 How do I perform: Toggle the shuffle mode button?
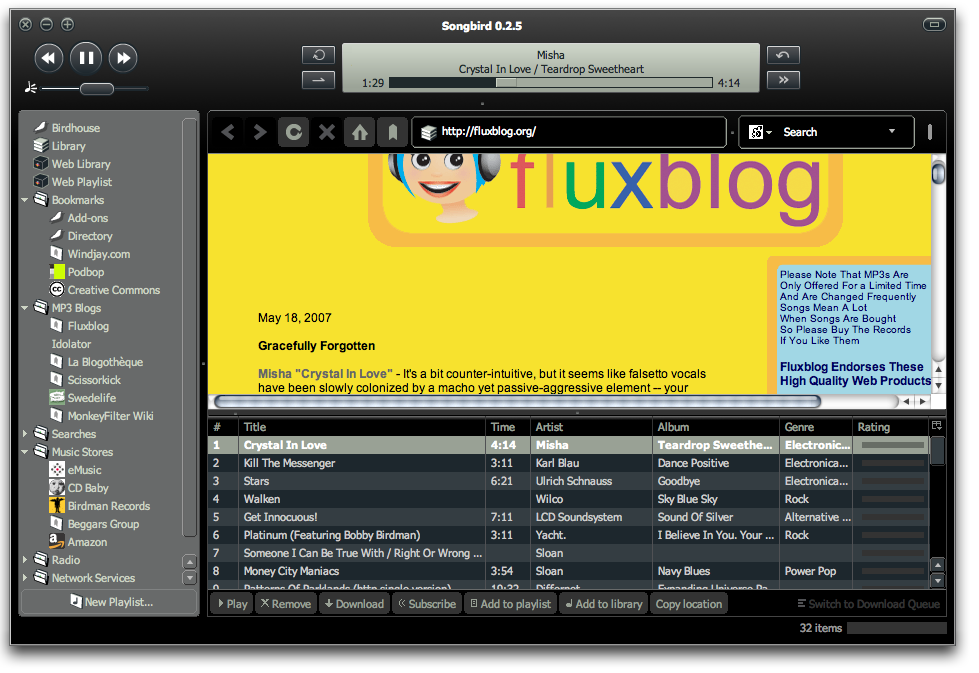click(318, 80)
